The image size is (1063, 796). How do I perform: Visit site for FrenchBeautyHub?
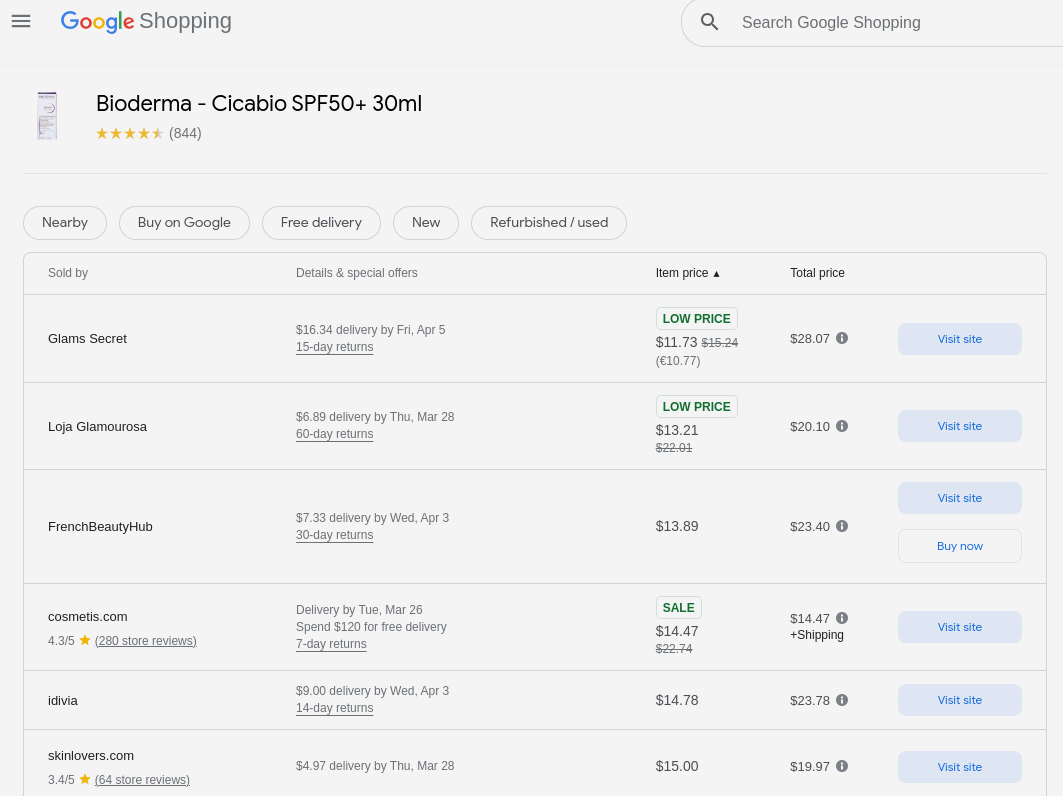959,498
